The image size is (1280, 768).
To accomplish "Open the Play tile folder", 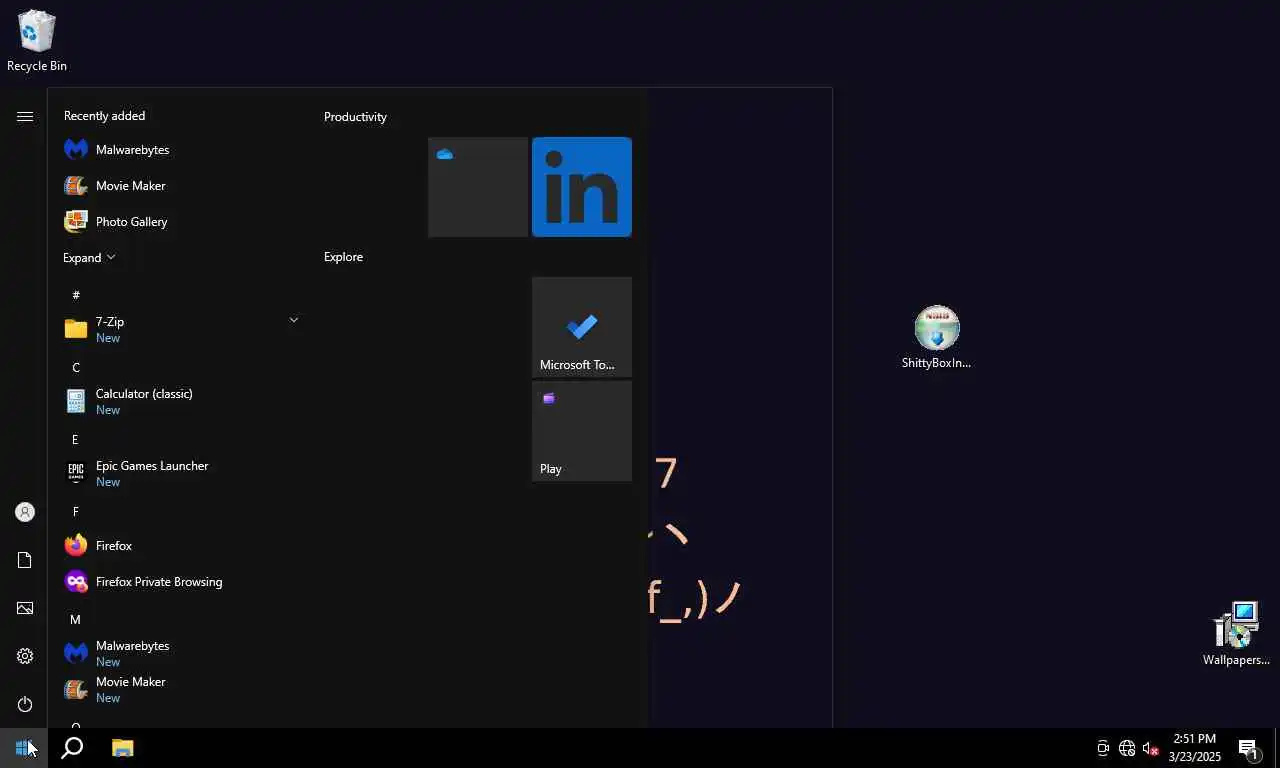I will click(582, 431).
